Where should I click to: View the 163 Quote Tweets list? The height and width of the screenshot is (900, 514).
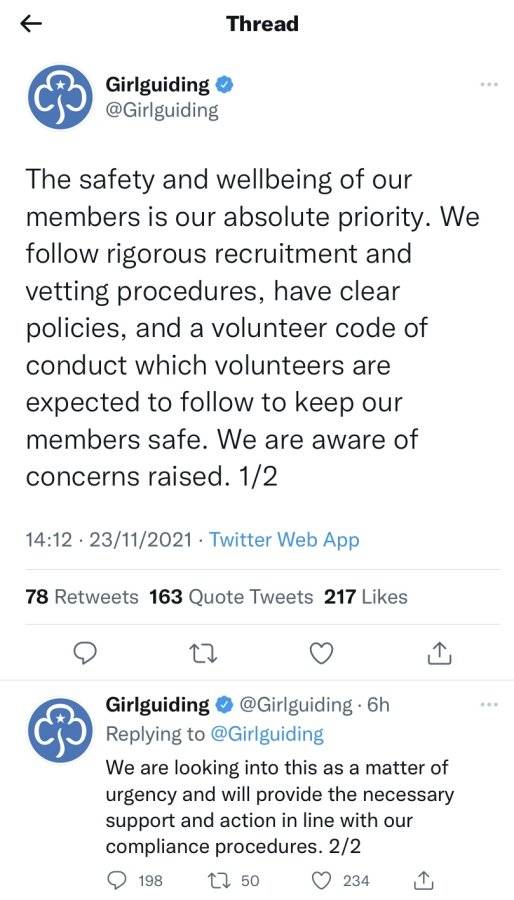(231, 597)
